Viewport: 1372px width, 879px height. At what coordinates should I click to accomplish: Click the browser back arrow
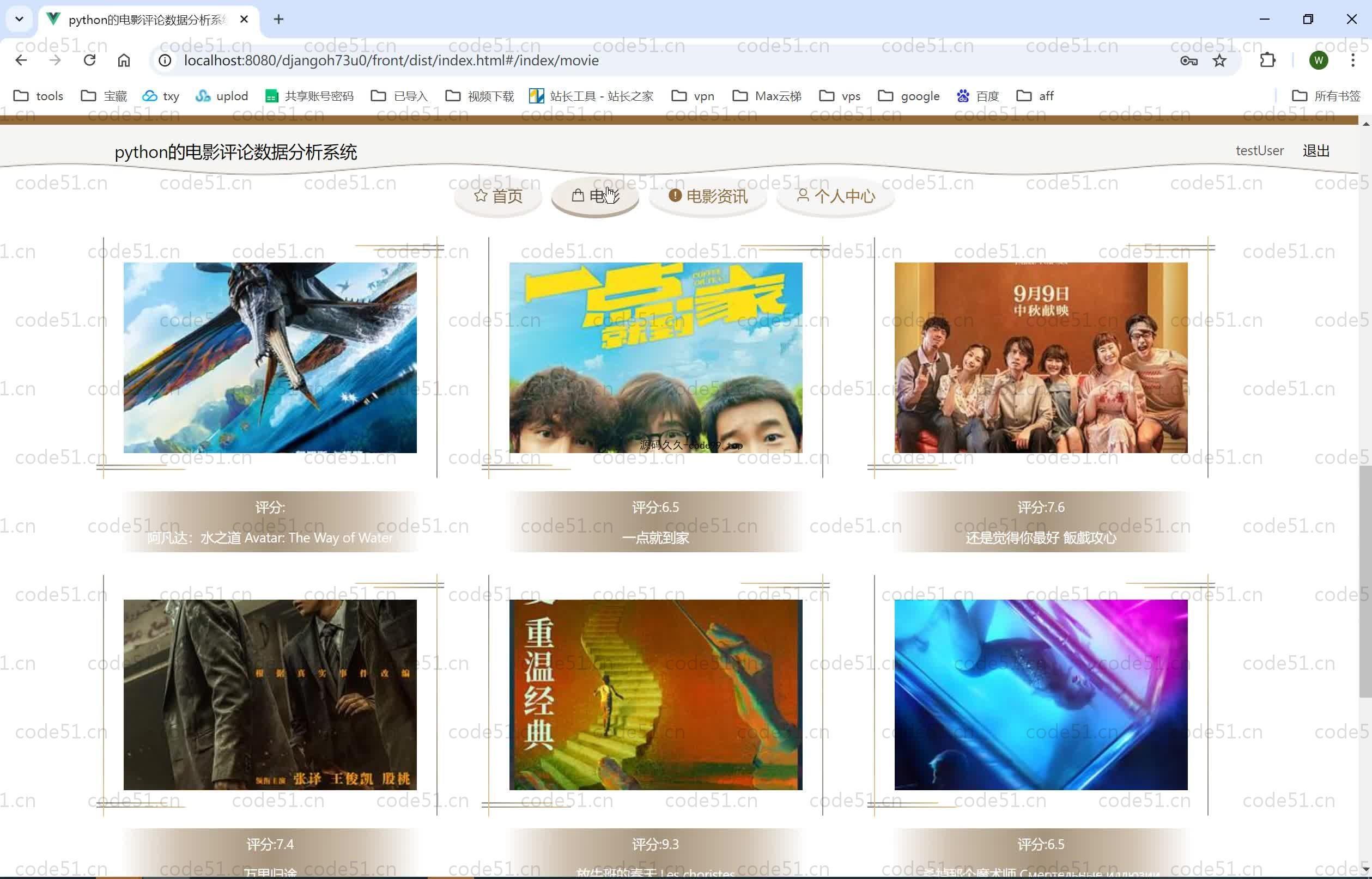21,60
